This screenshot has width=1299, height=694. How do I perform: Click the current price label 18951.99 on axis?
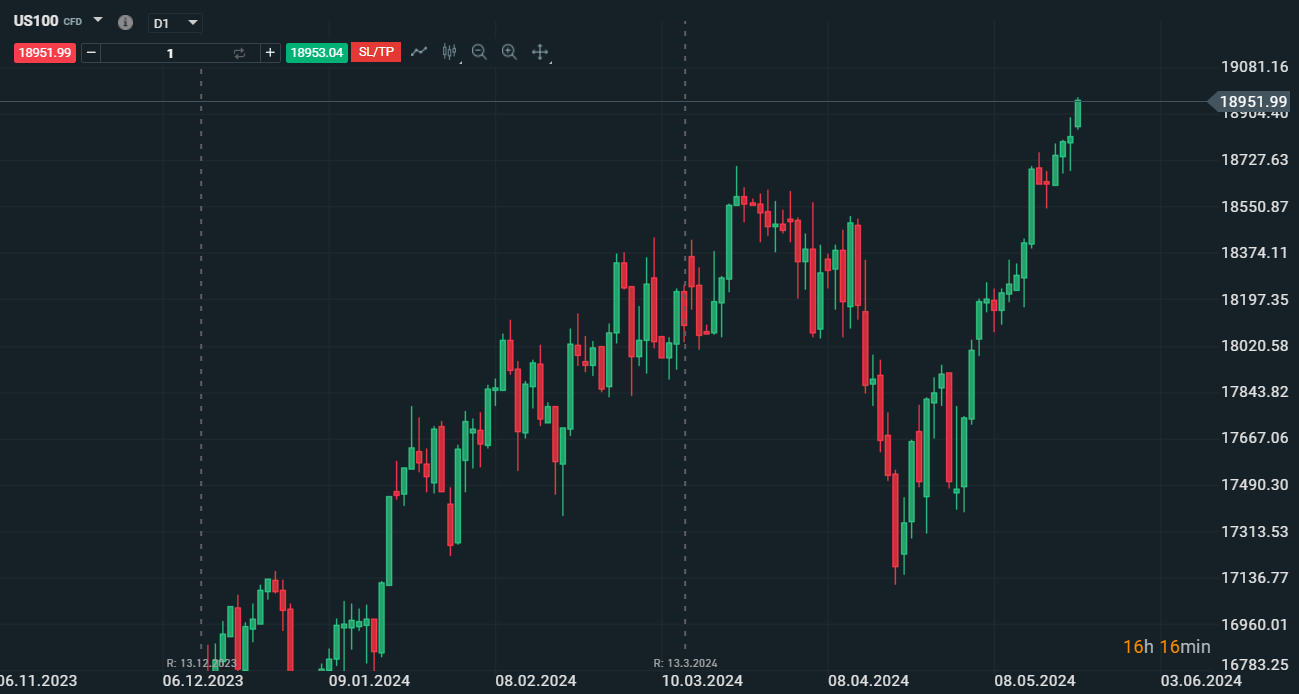click(1253, 101)
